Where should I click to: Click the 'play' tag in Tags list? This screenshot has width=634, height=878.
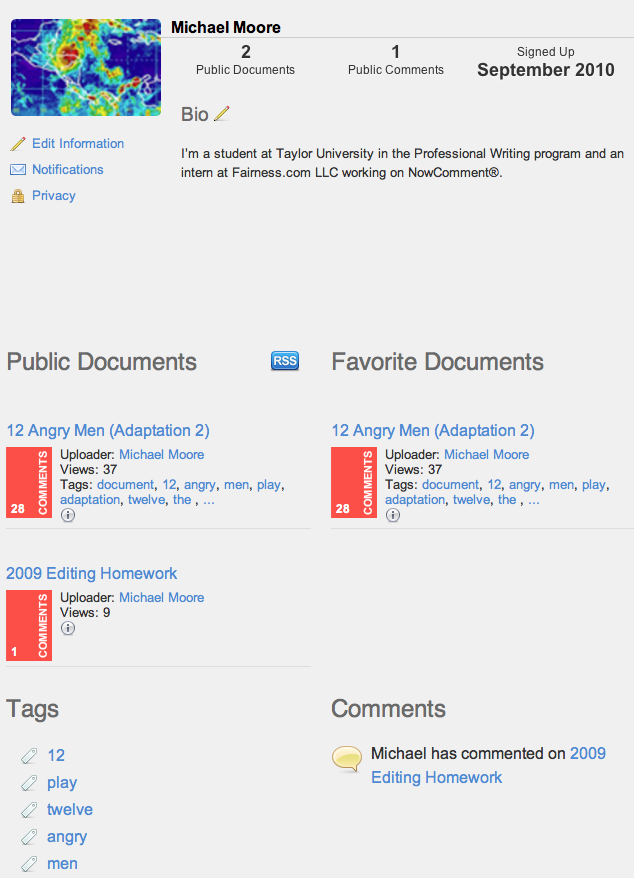[x=62, y=783]
